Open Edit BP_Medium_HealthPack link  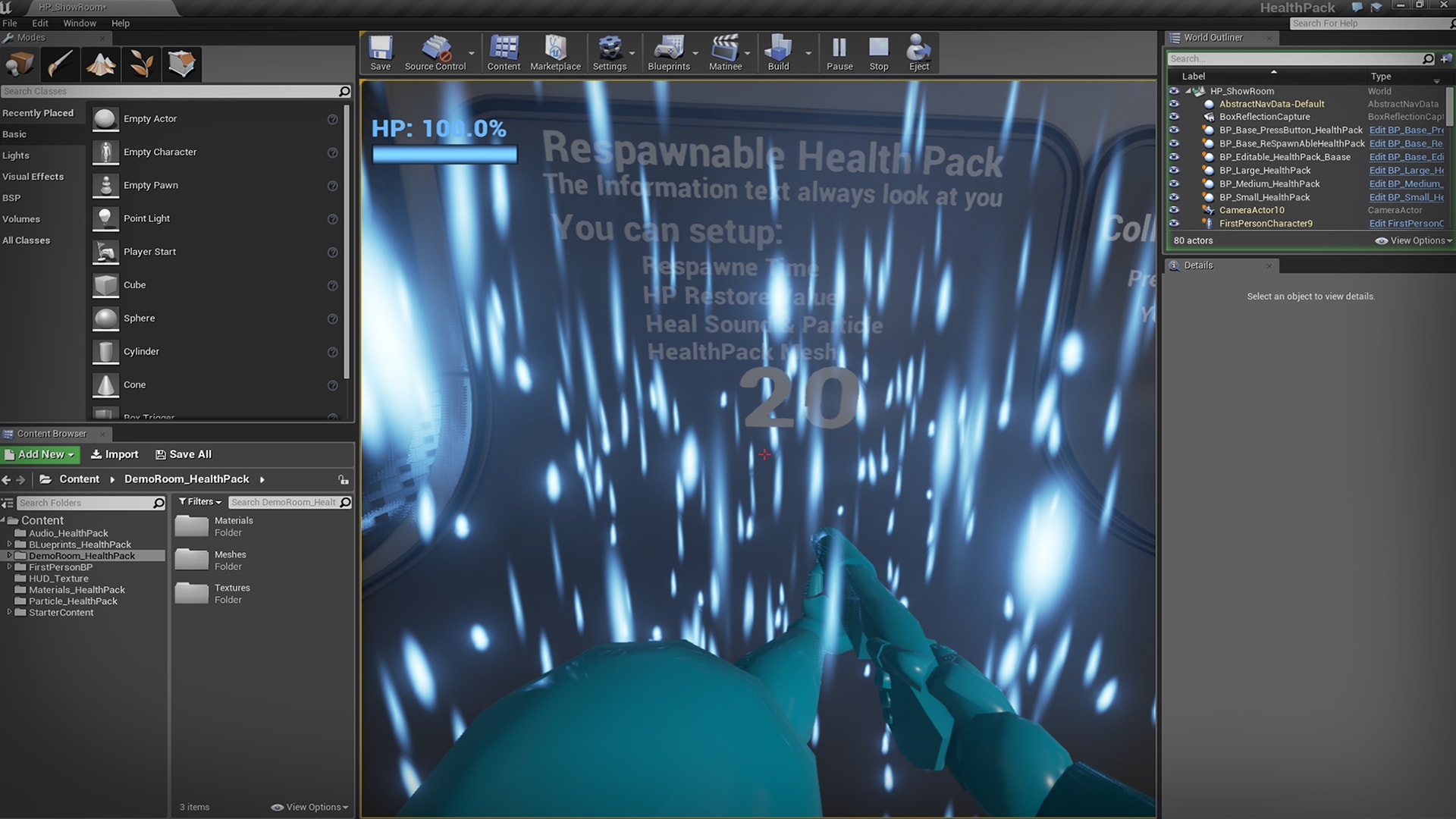(x=1404, y=184)
